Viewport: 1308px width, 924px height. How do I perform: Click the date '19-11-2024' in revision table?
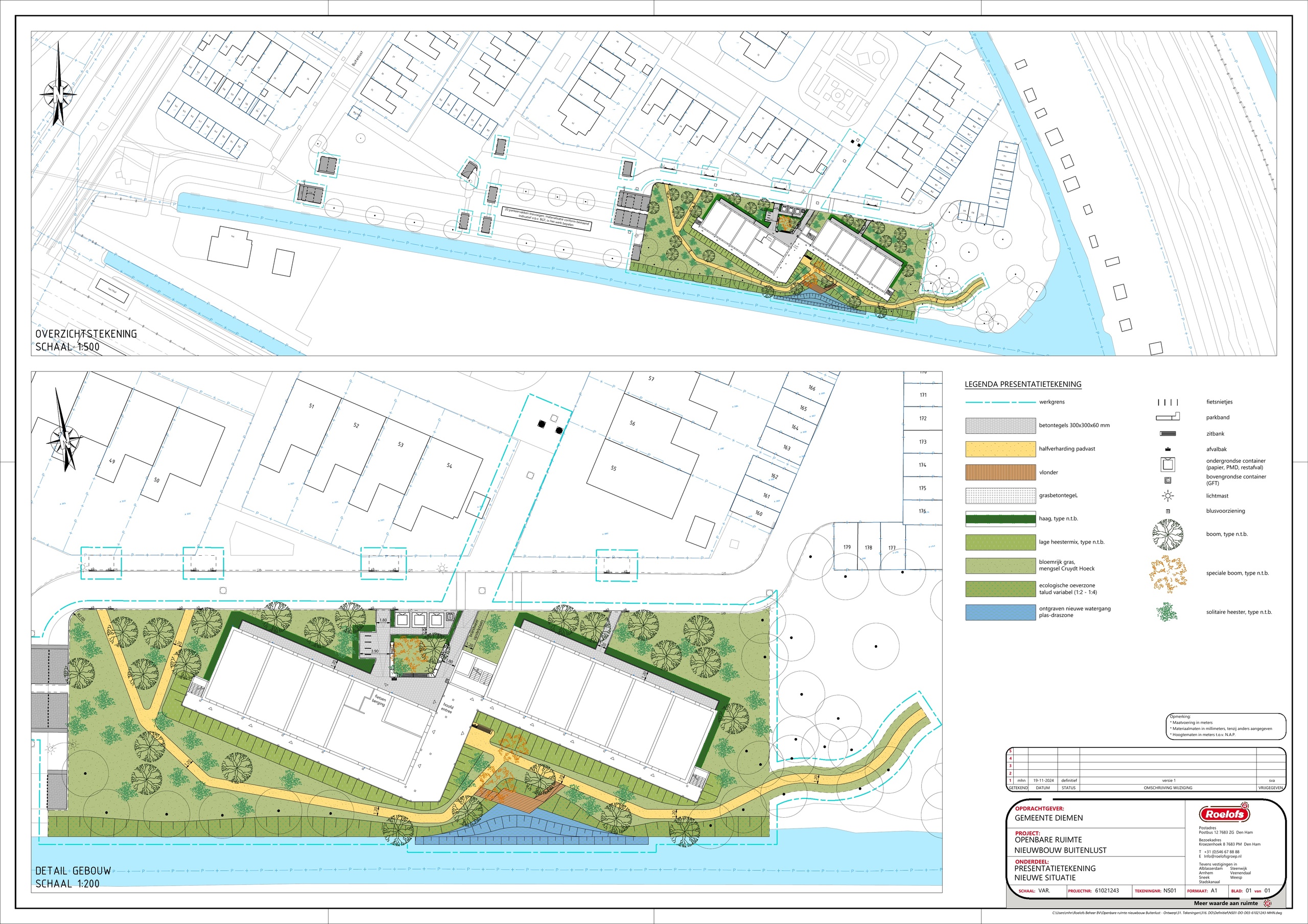[1043, 780]
